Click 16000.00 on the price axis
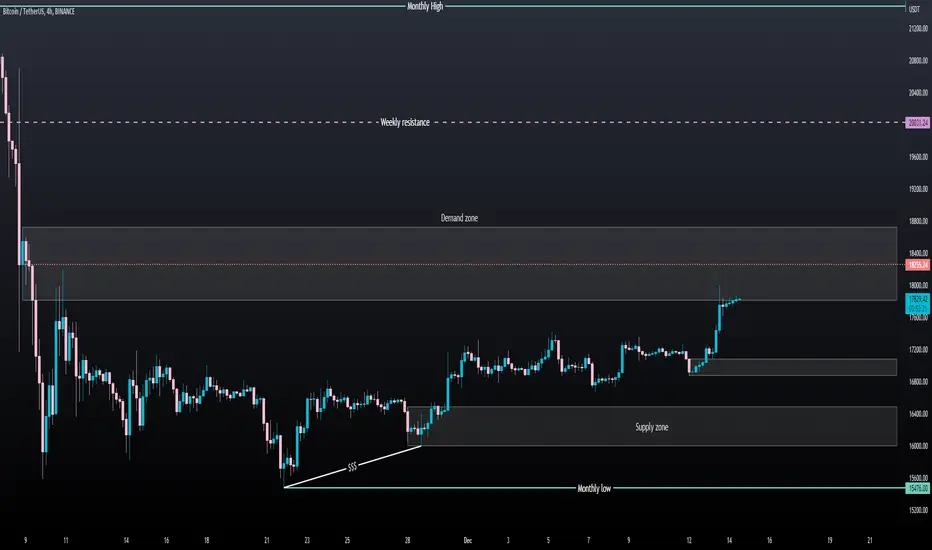This screenshot has width=932, height=550. (918, 446)
